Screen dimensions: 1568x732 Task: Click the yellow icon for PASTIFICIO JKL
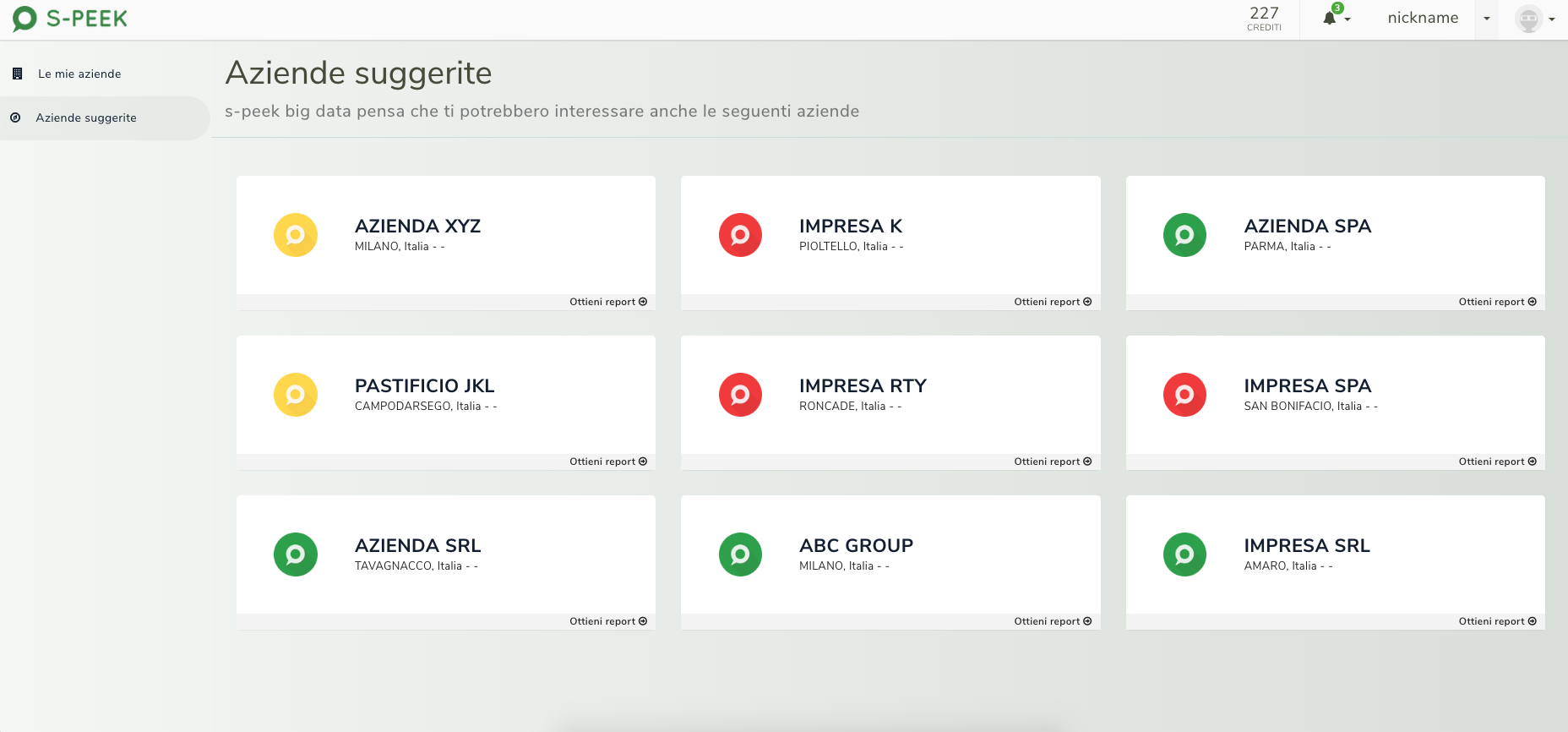[x=296, y=395]
